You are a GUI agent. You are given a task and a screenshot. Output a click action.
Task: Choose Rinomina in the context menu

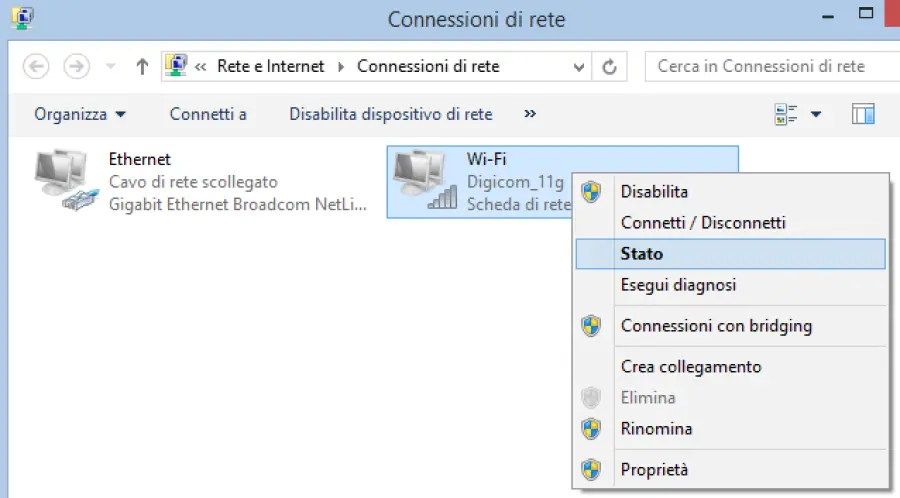click(x=730, y=429)
